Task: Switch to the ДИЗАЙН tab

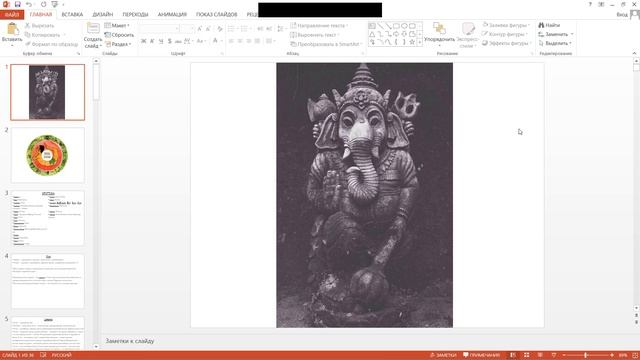Action: 102,14
